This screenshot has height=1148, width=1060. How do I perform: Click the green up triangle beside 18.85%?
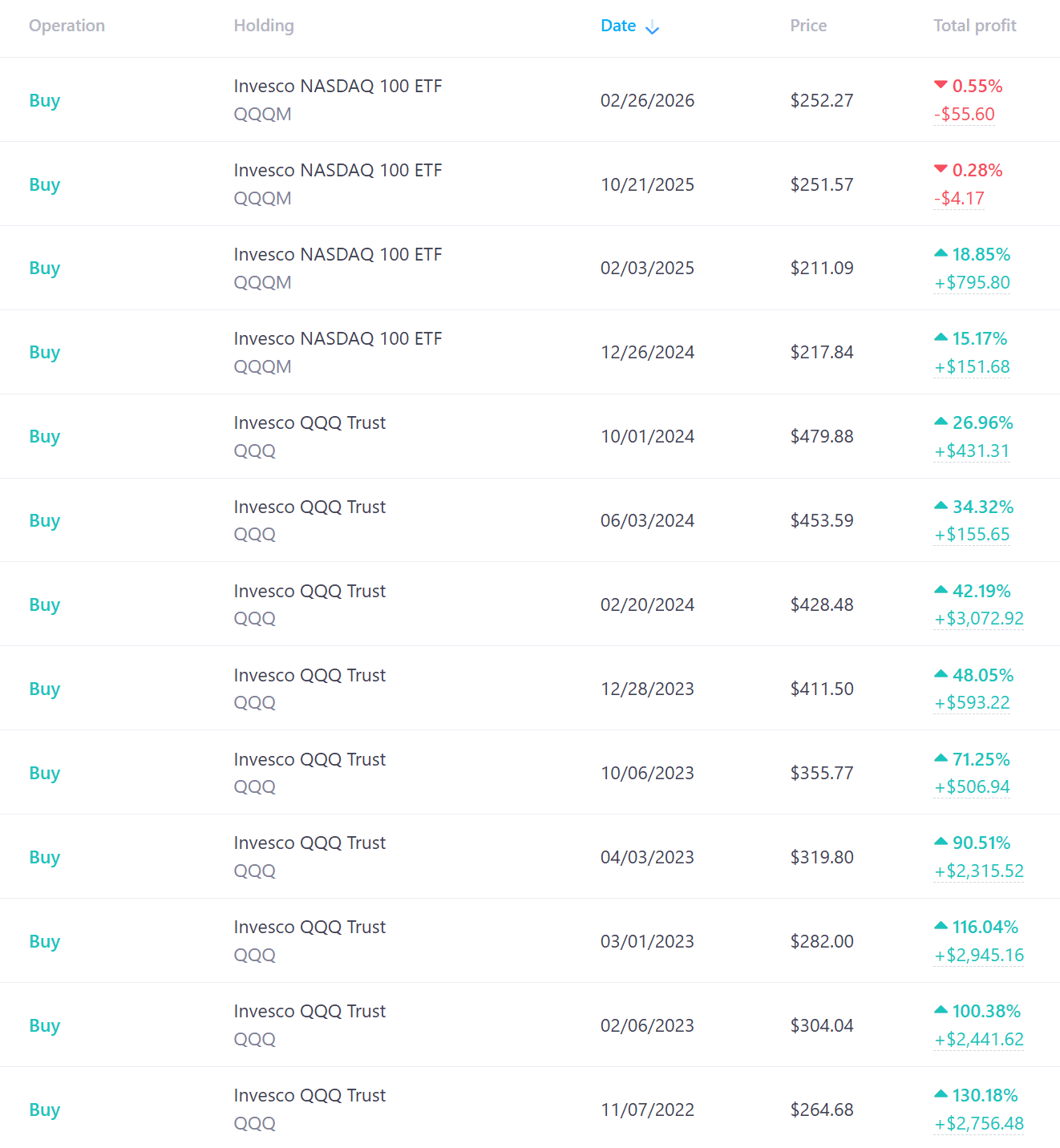coord(941,253)
